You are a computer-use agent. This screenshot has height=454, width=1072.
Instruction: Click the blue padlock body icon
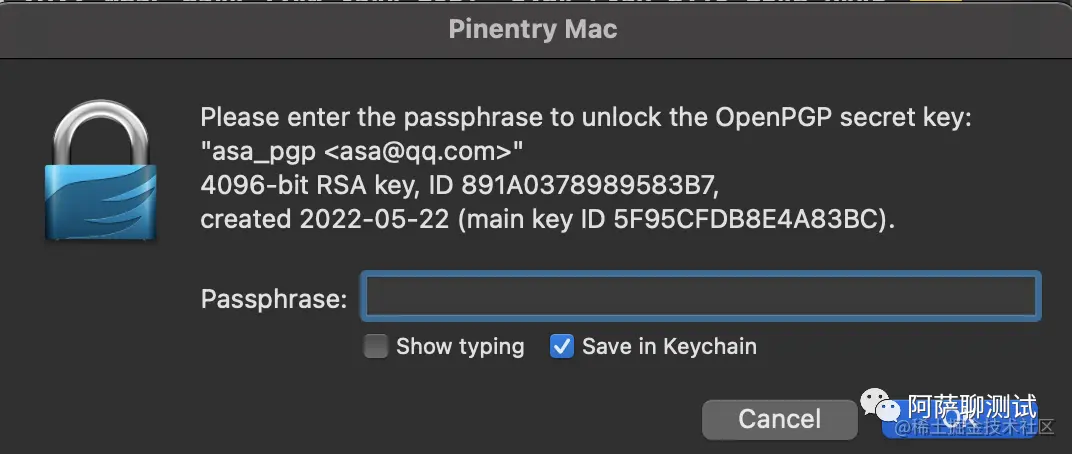(x=101, y=201)
